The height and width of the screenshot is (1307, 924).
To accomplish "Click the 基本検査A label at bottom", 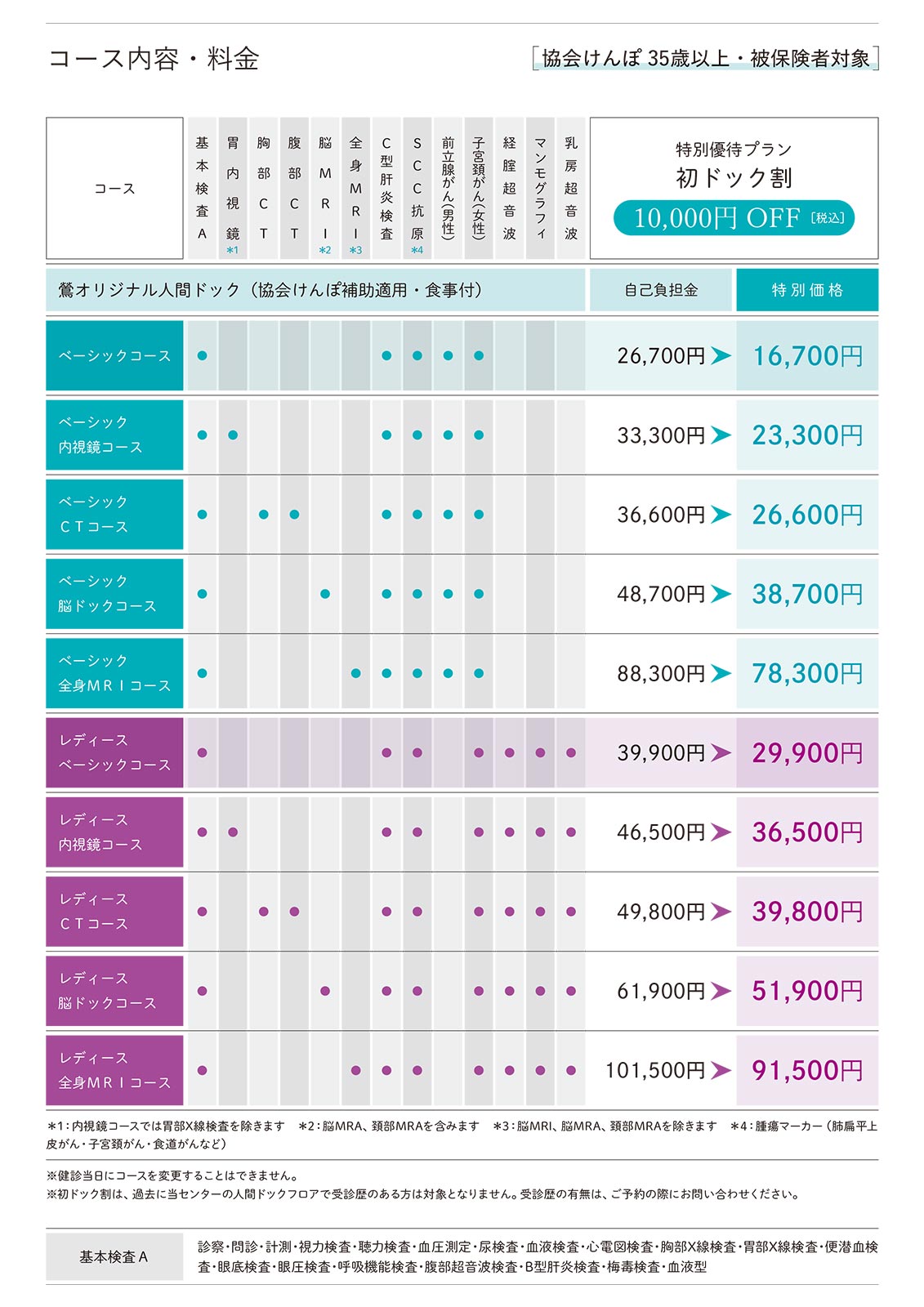I will tap(114, 1257).
